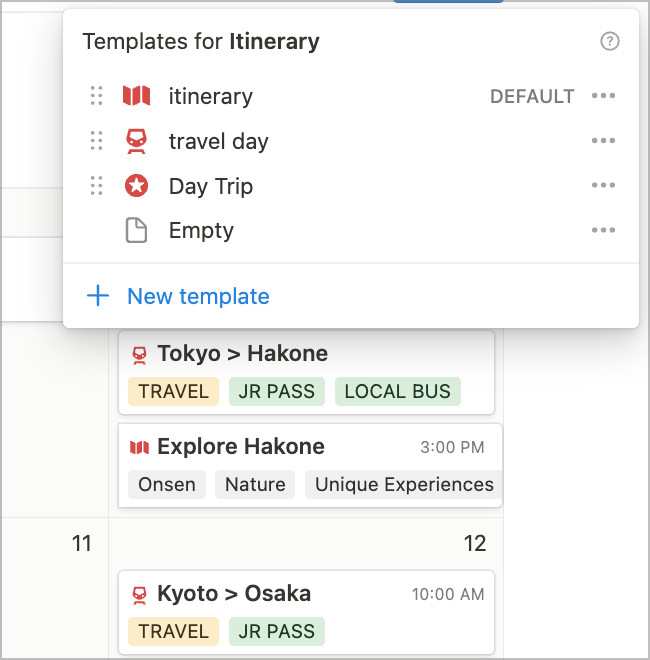Open the Tokyo > Hakone card
The height and width of the screenshot is (660, 650).
pos(306,373)
